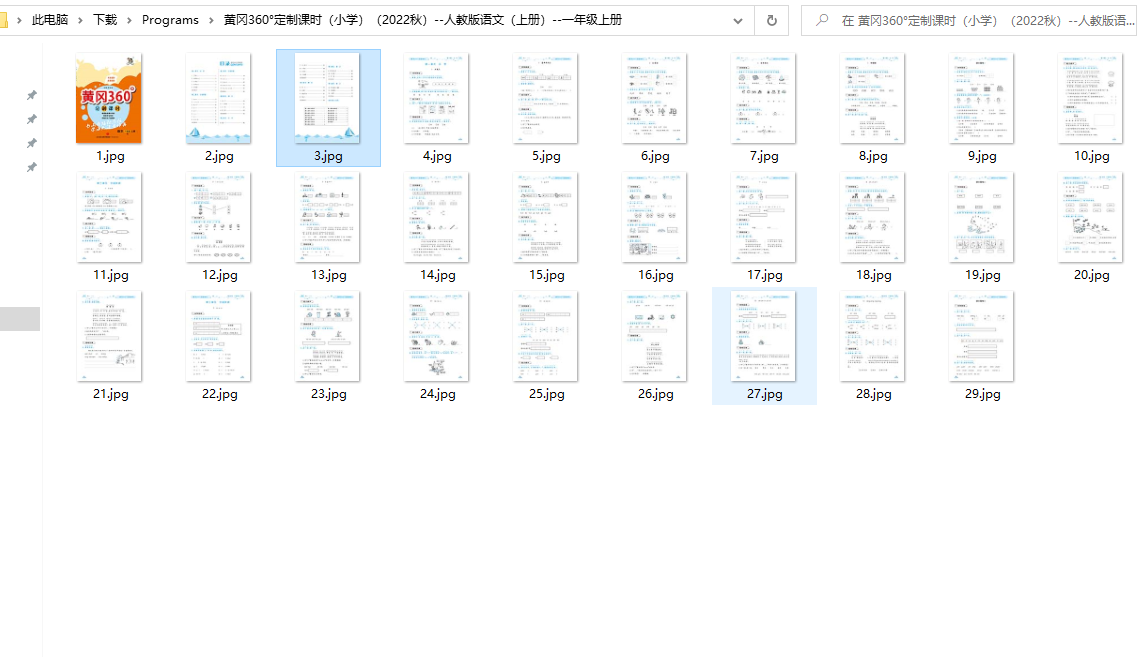Expand the breadcrumb chevron after 此电脑
1148x657 pixels.
point(82,19)
